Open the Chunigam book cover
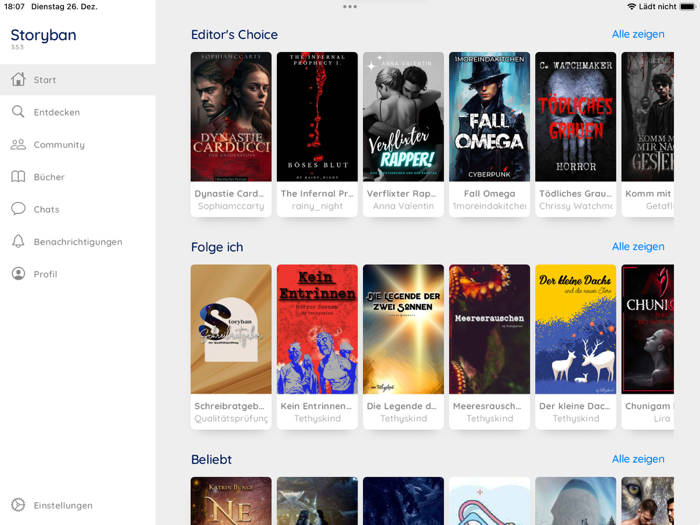700x525 pixels. pyautogui.click(x=648, y=329)
